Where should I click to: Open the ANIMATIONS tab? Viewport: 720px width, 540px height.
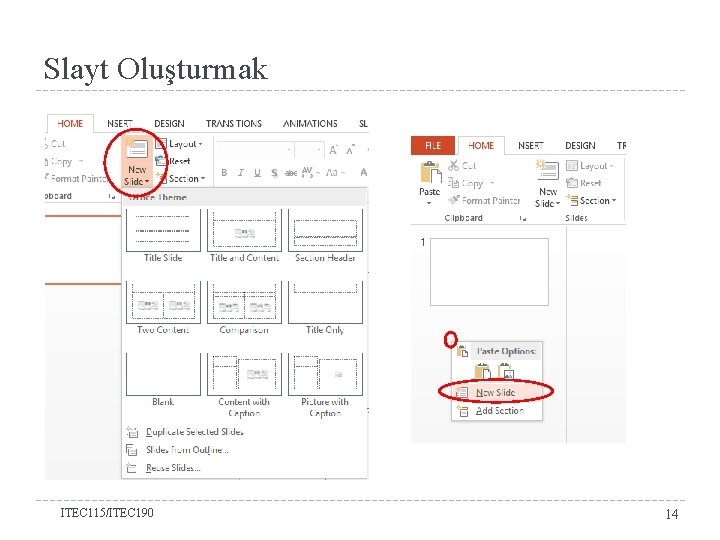pyautogui.click(x=310, y=124)
